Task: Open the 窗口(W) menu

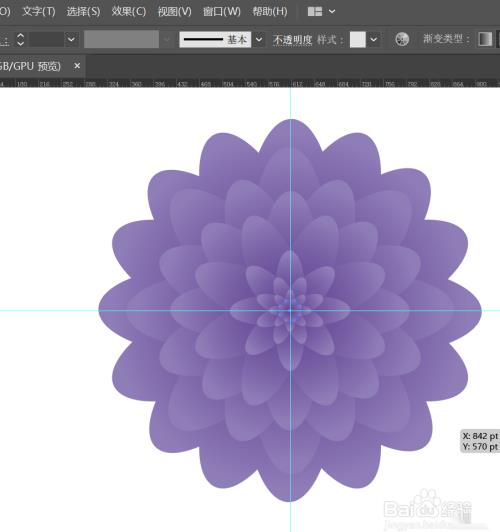Action: click(222, 12)
